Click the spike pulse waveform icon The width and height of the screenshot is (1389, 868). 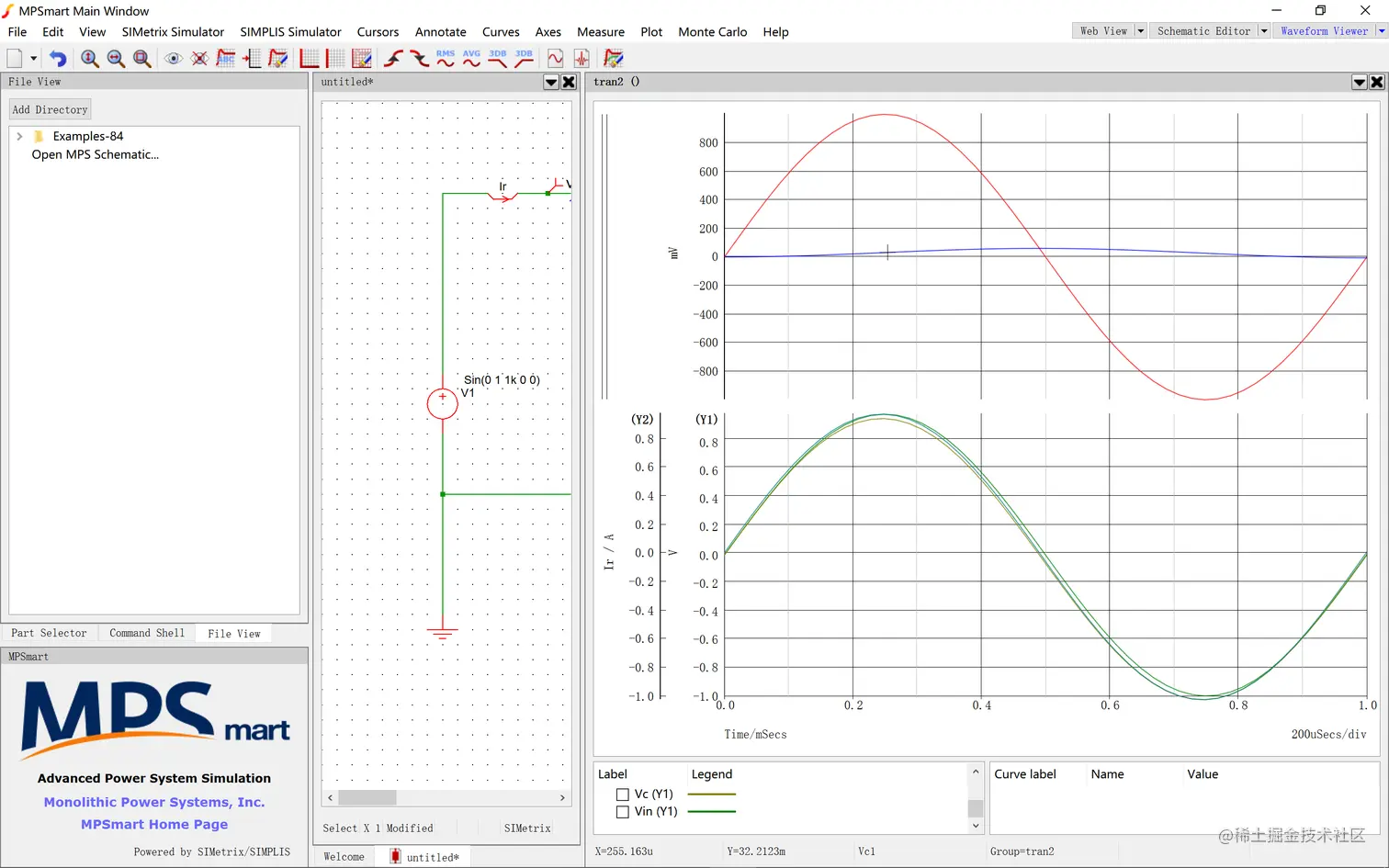tap(582, 59)
